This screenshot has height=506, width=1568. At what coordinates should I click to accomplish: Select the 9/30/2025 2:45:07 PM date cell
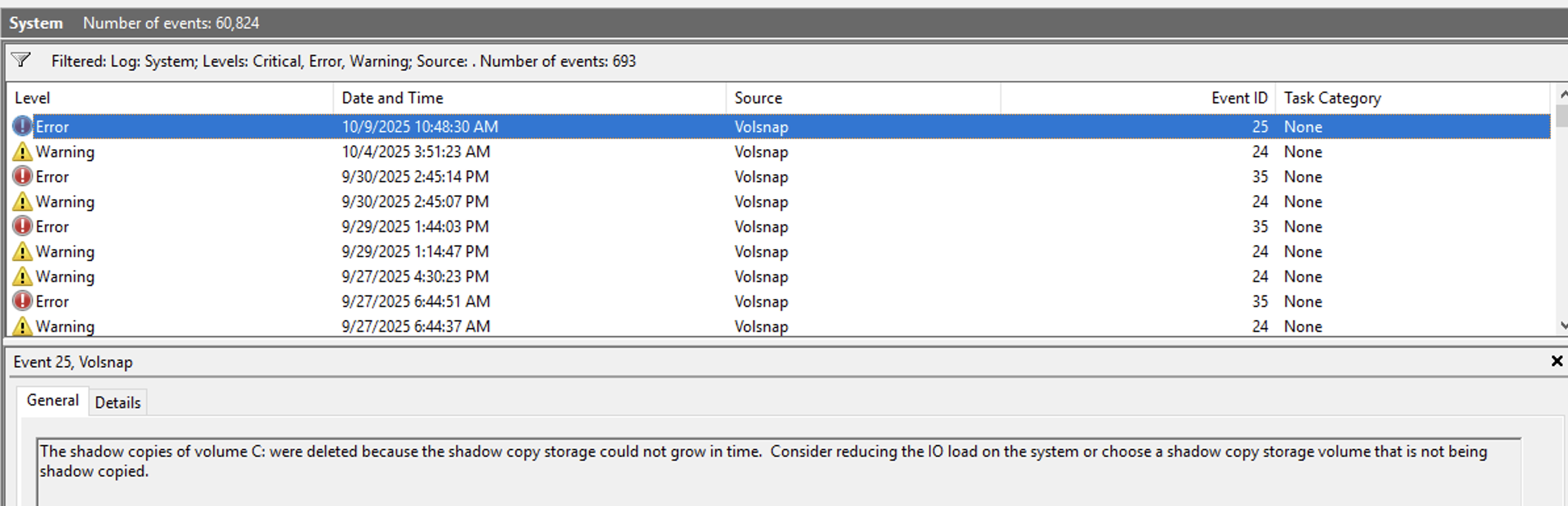(415, 202)
